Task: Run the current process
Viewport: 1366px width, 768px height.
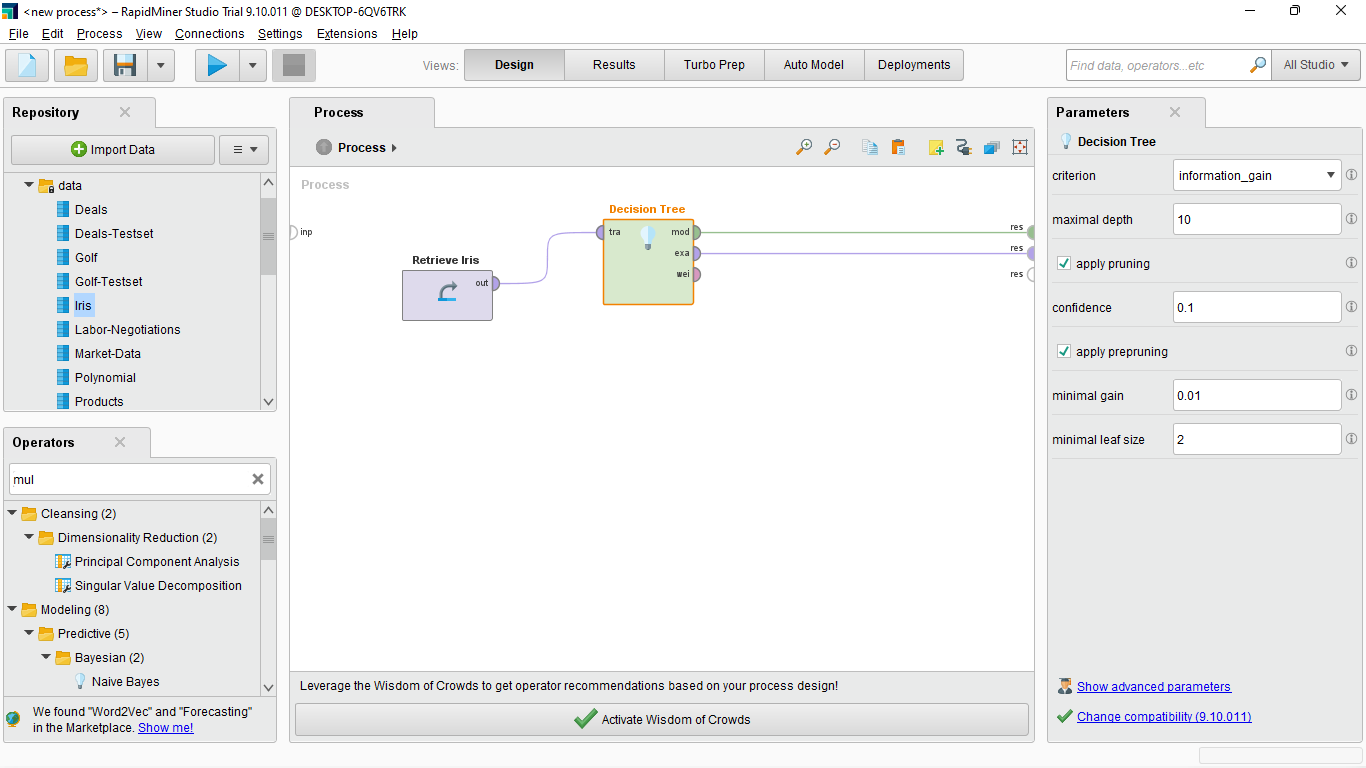Action: click(217, 65)
